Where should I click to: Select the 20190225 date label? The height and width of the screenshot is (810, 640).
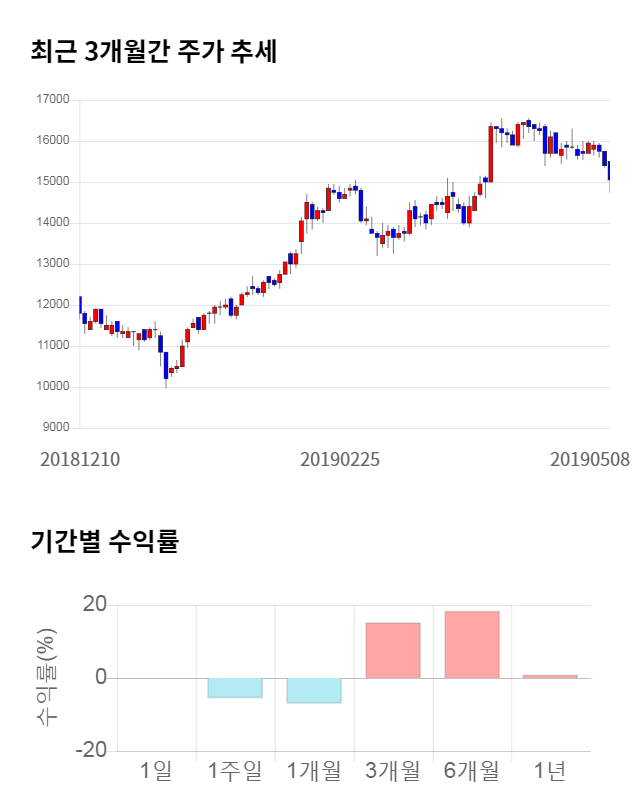(x=340, y=460)
